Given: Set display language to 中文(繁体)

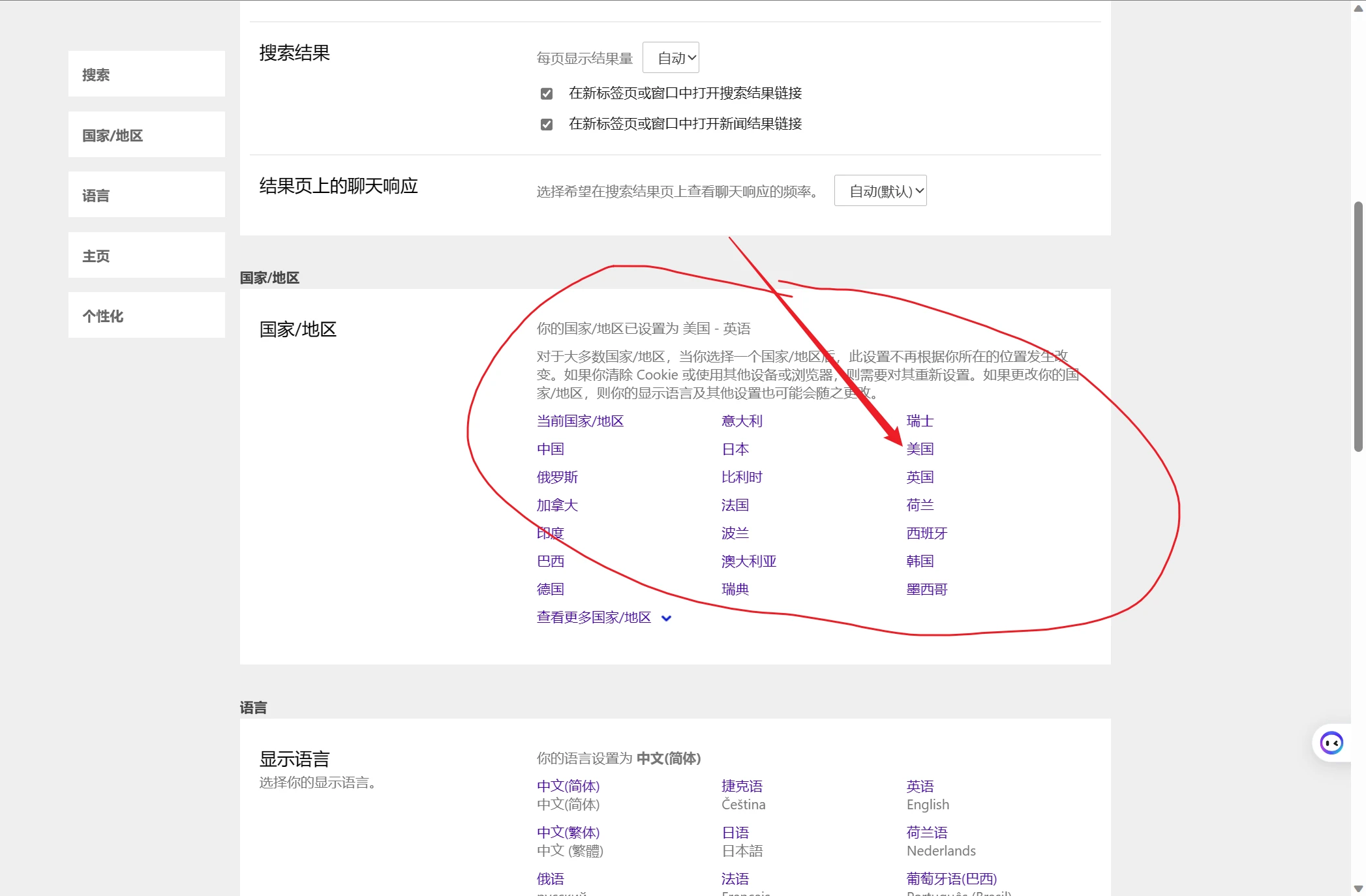Looking at the screenshot, I should coord(568,833).
